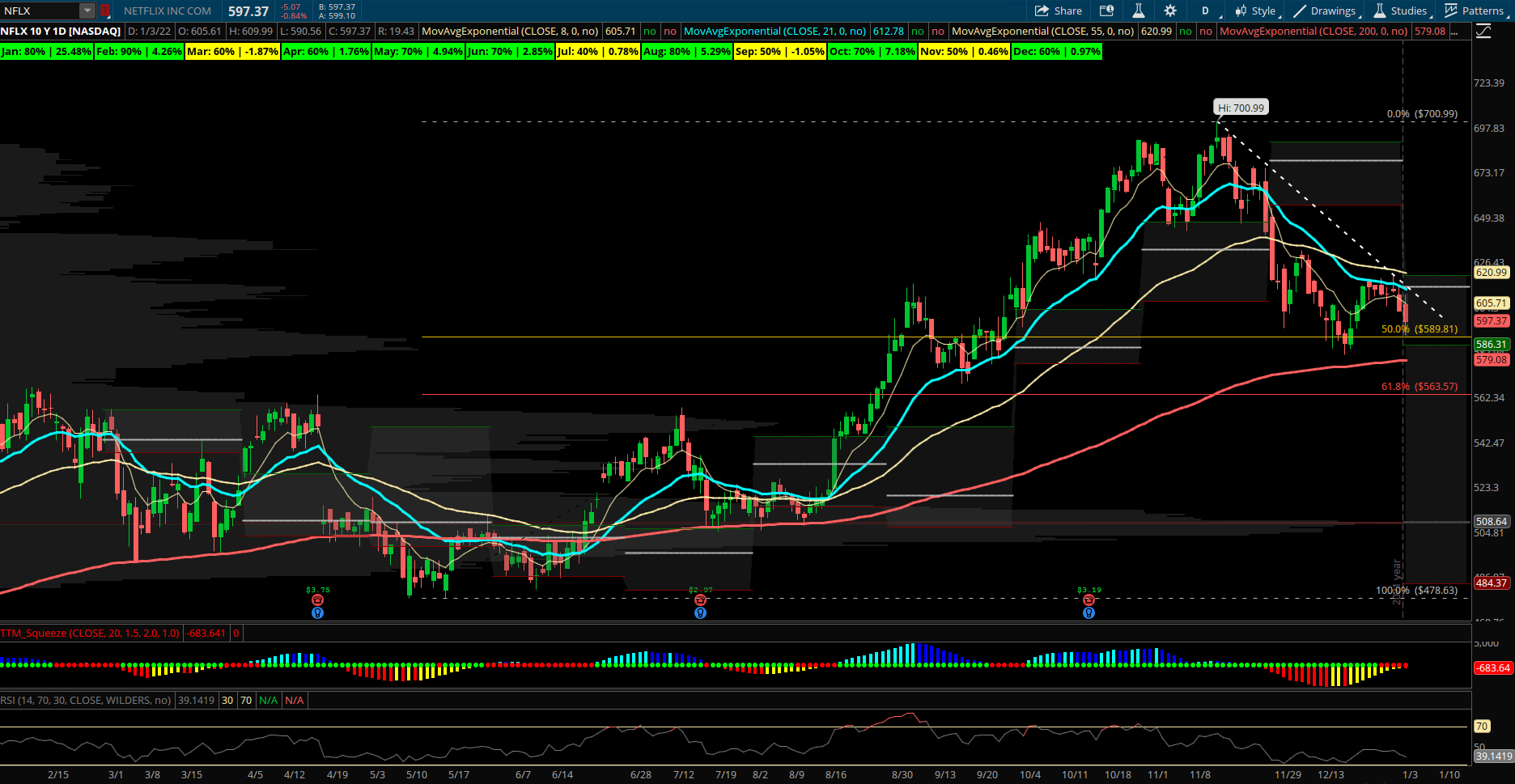The image size is (1515, 784).
Task: Click the 11/29 date on time axis
Action: point(1288,775)
